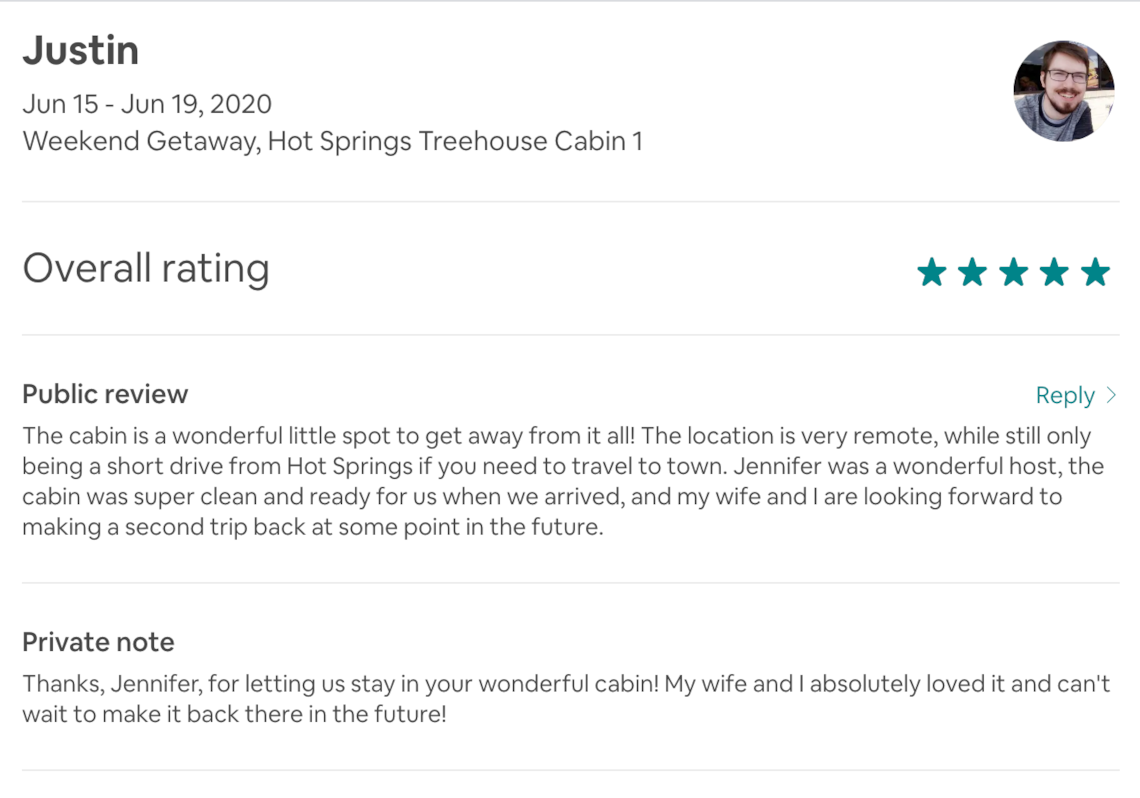Click the Reply link
The width and height of the screenshot is (1140, 798).
click(1065, 395)
